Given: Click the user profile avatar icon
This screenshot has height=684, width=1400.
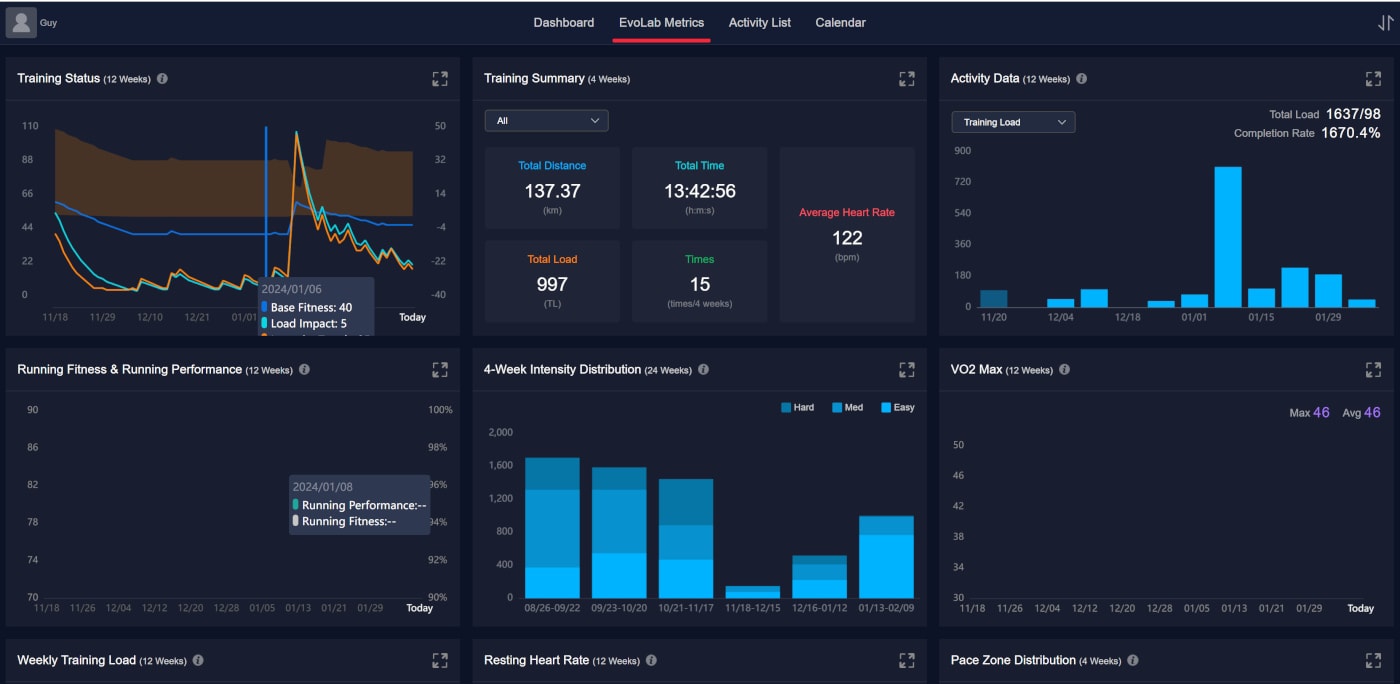Looking at the screenshot, I should point(21,22).
